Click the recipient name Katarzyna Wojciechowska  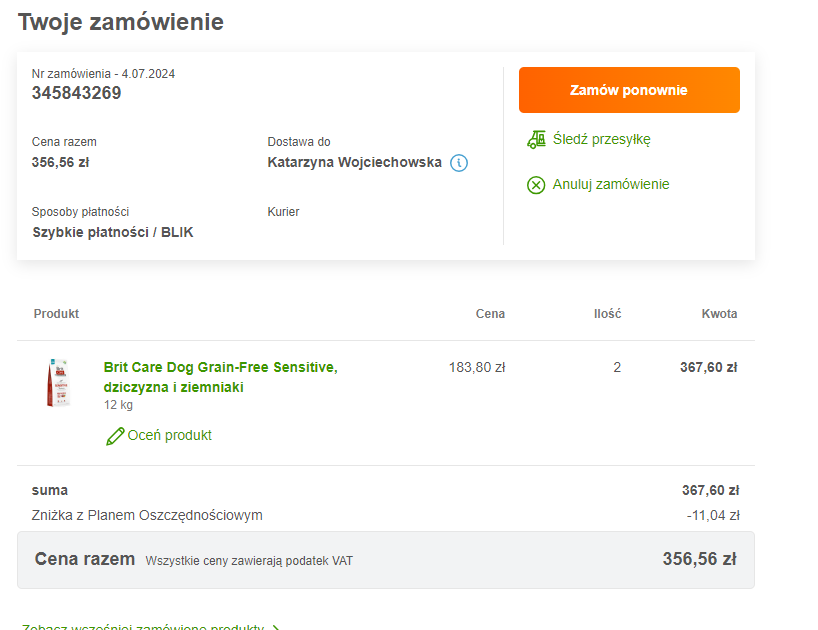(354, 162)
